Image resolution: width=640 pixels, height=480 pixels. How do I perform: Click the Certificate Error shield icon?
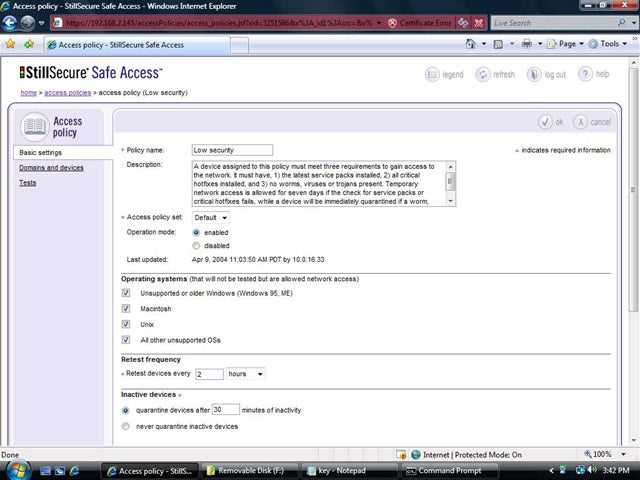[392, 23]
